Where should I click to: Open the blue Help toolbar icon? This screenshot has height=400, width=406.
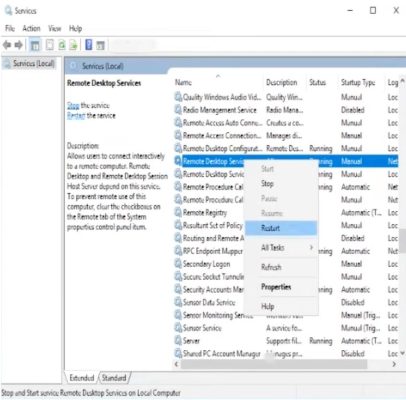[89, 45]
